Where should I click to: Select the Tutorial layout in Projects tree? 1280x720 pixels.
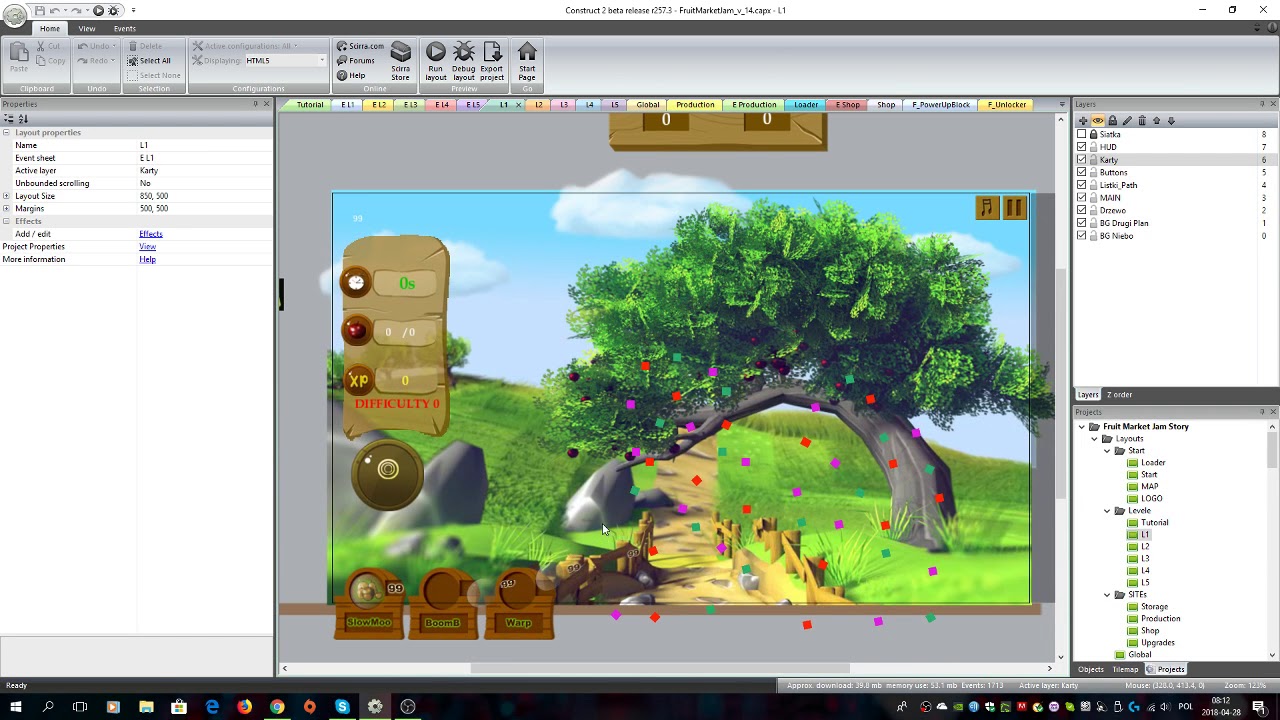[1154, 523]
